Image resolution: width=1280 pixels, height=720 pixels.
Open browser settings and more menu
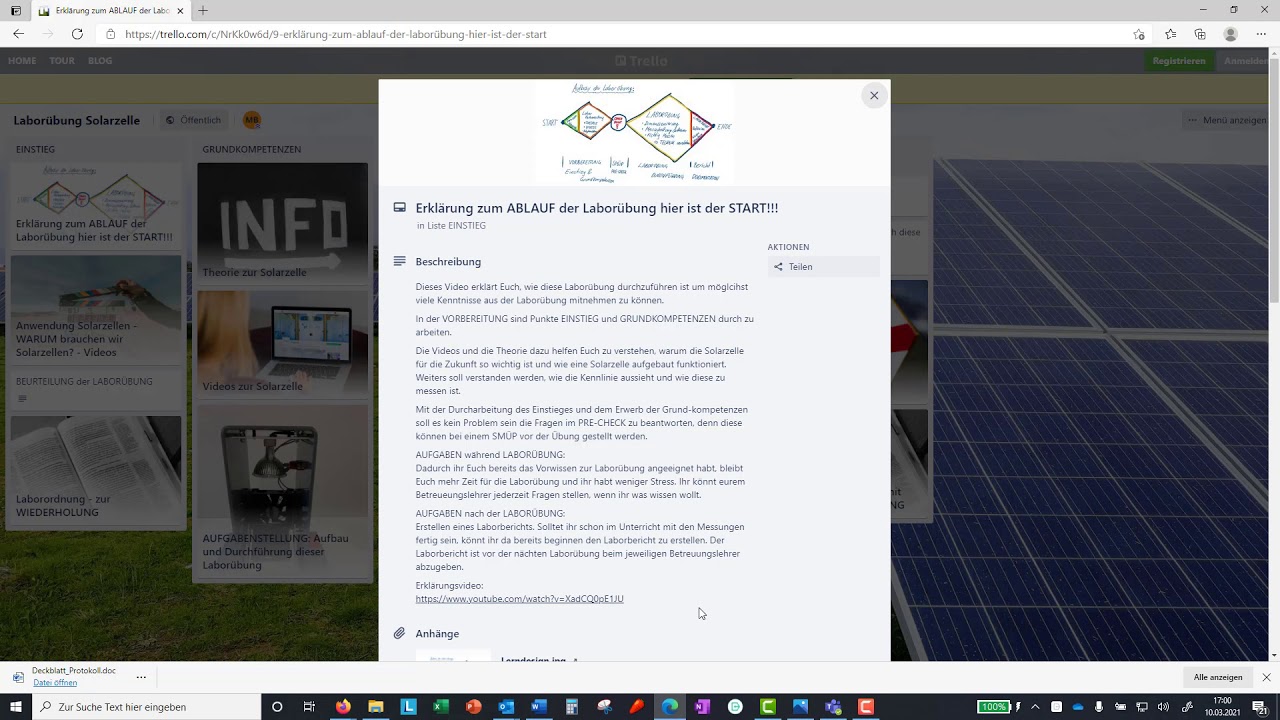(x=1261, y=34)
